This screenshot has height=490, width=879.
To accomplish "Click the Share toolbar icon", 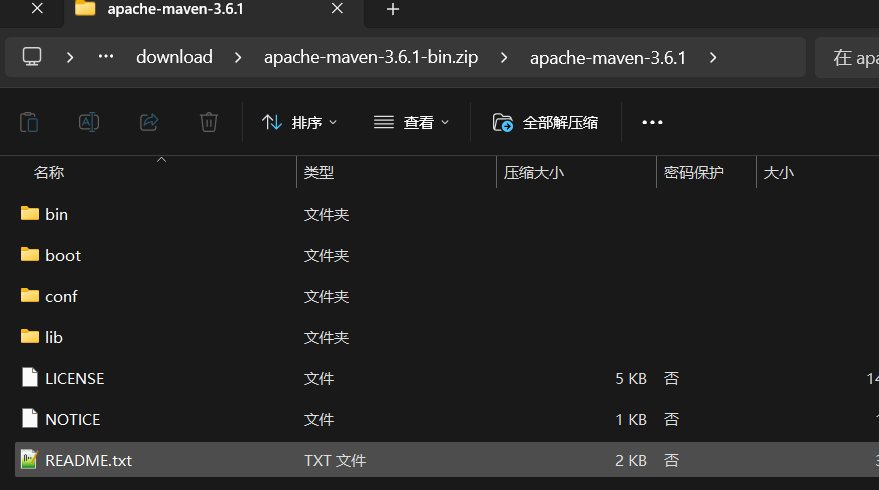I will click(x=149, y=122).
